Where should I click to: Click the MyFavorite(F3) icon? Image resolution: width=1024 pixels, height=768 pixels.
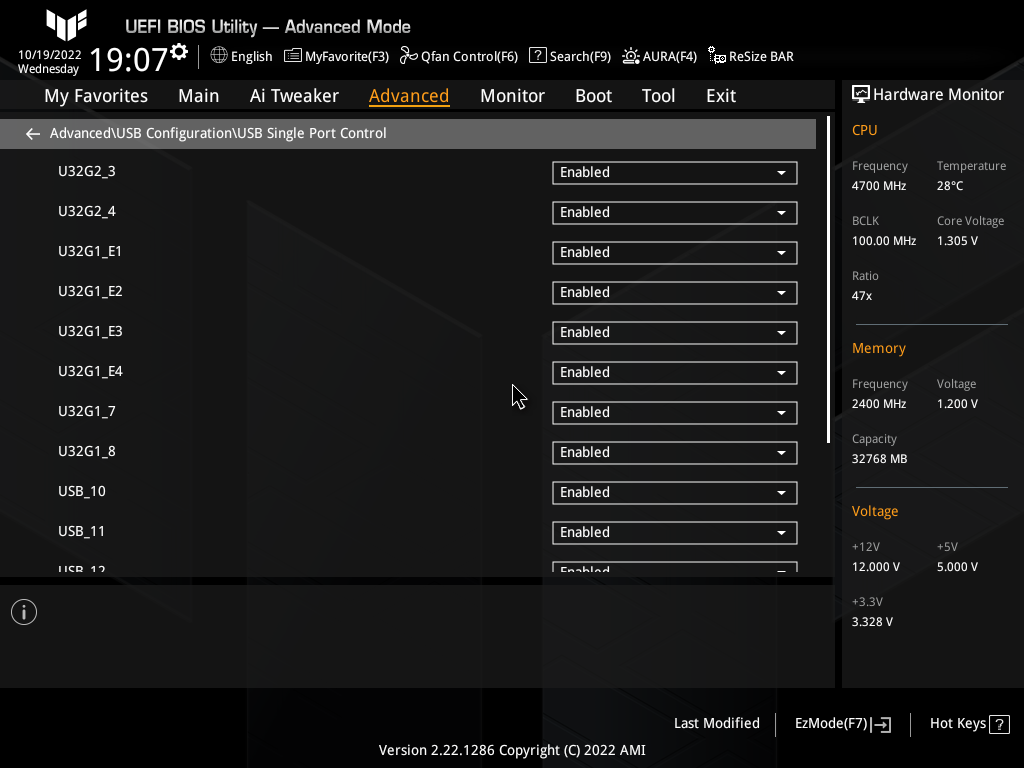336,57
